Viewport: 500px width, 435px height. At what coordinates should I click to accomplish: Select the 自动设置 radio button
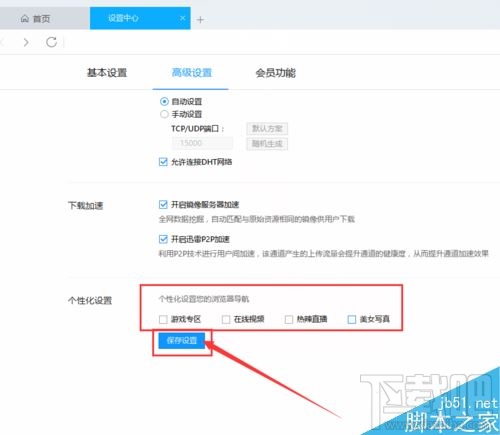[164, 101]
